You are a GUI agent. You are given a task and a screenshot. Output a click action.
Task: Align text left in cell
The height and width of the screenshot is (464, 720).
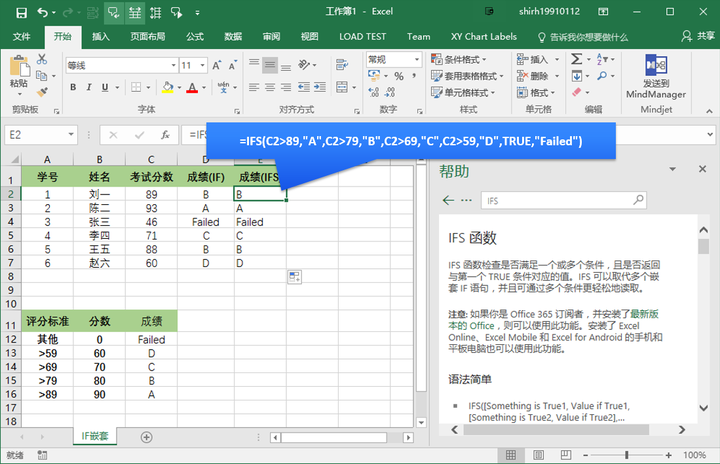pos(254,87)
